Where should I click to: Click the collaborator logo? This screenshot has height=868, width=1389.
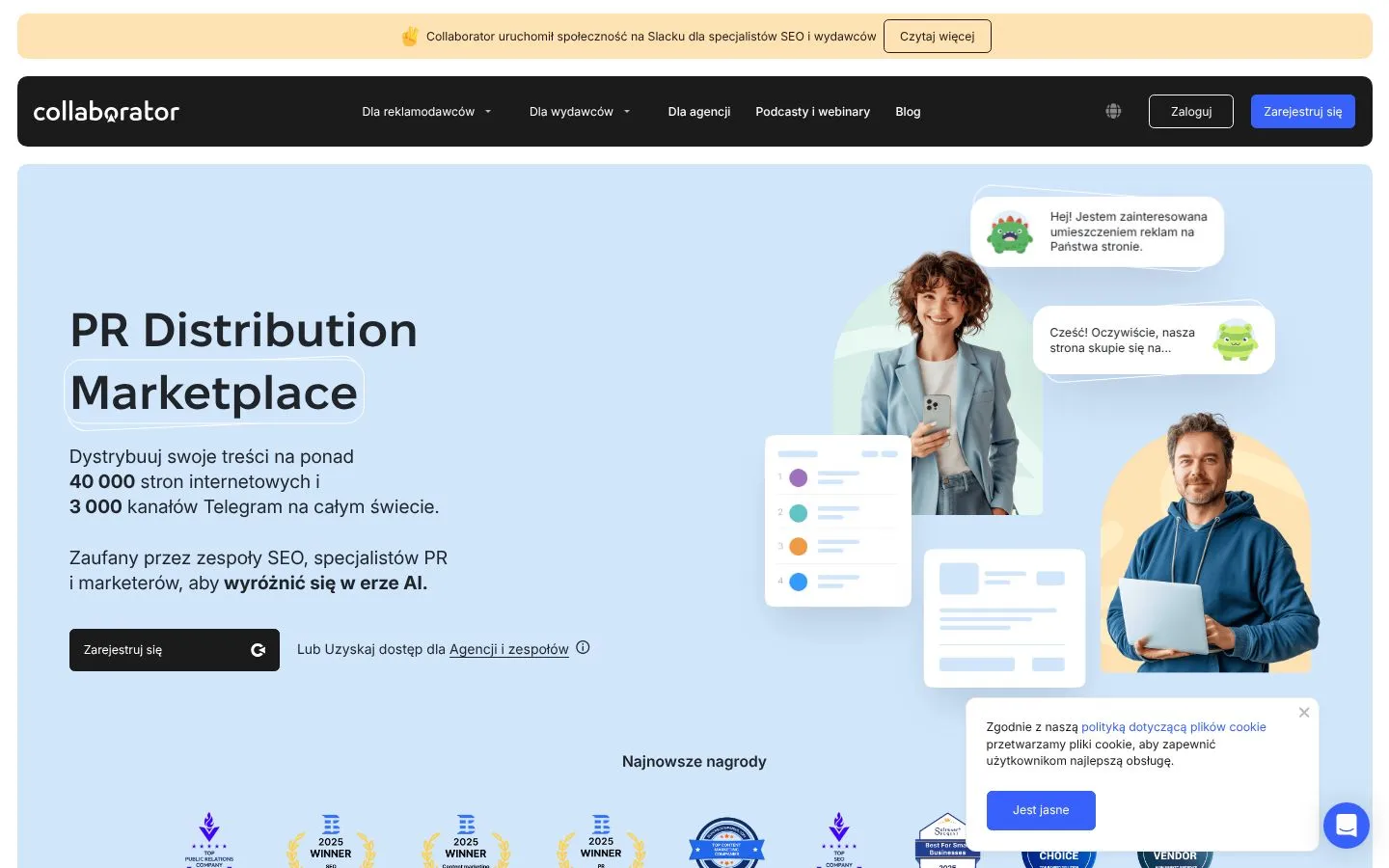pyautogui.click(x=106, y=112)
